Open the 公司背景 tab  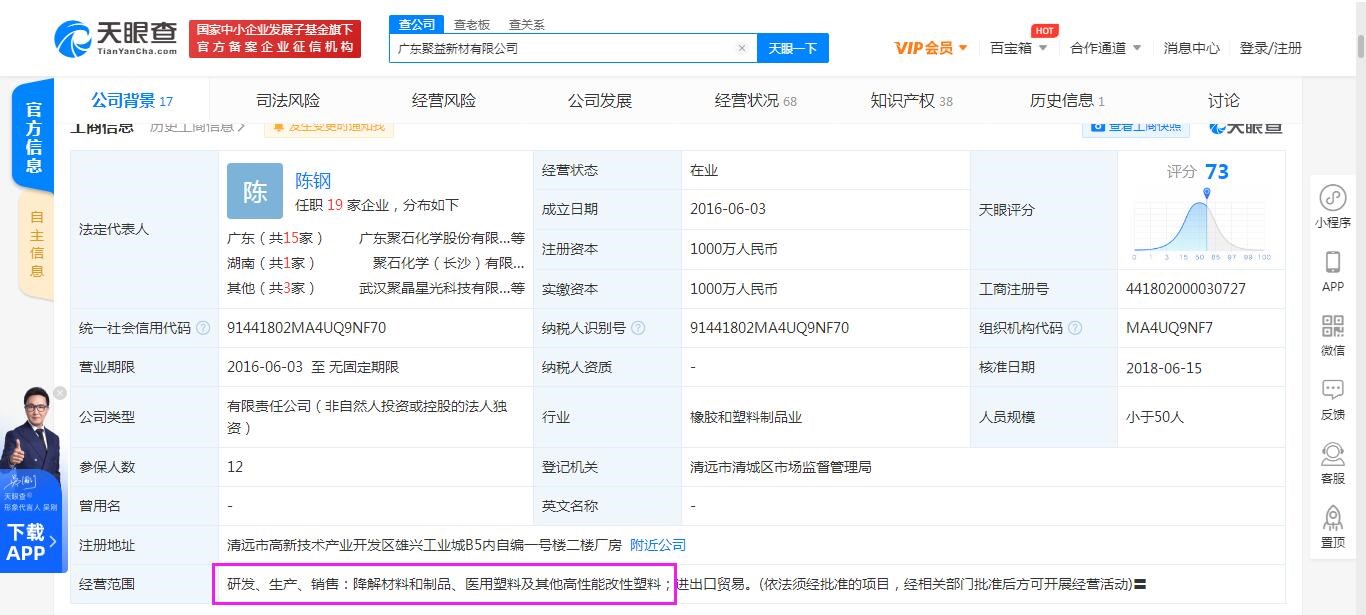point(132,100)
